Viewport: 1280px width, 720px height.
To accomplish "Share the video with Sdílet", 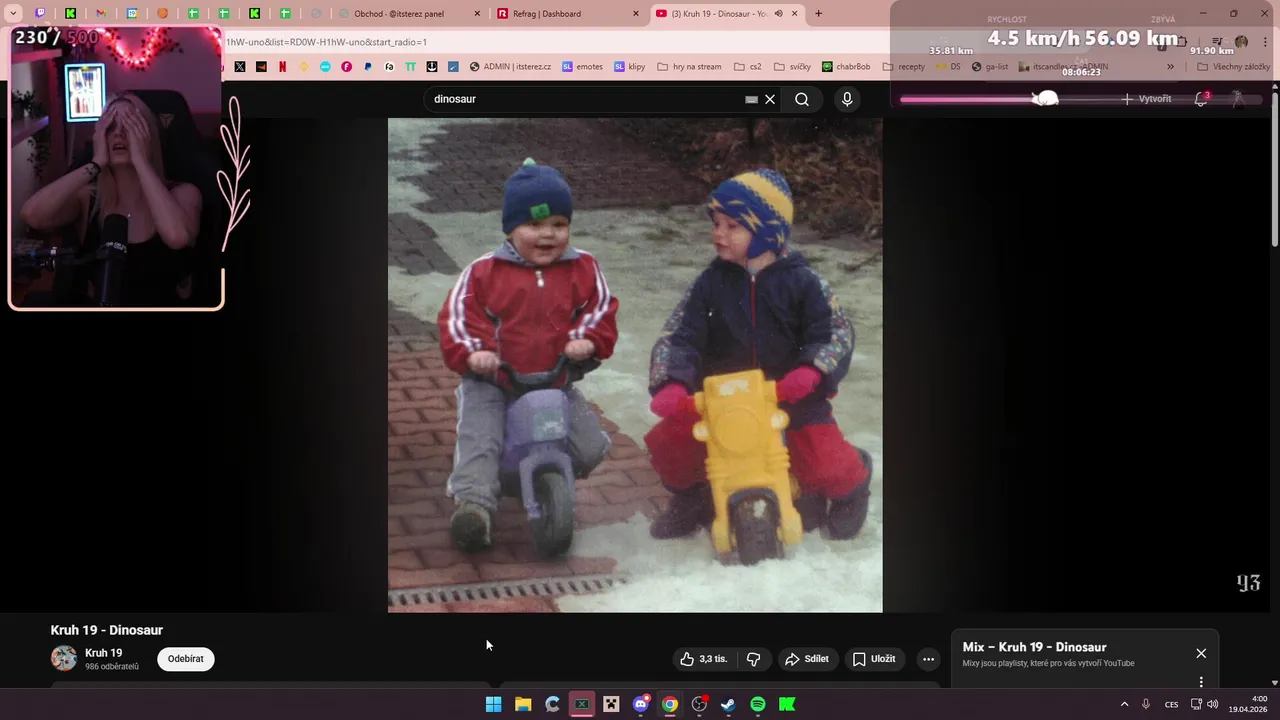I will click(x=807, y=659).
